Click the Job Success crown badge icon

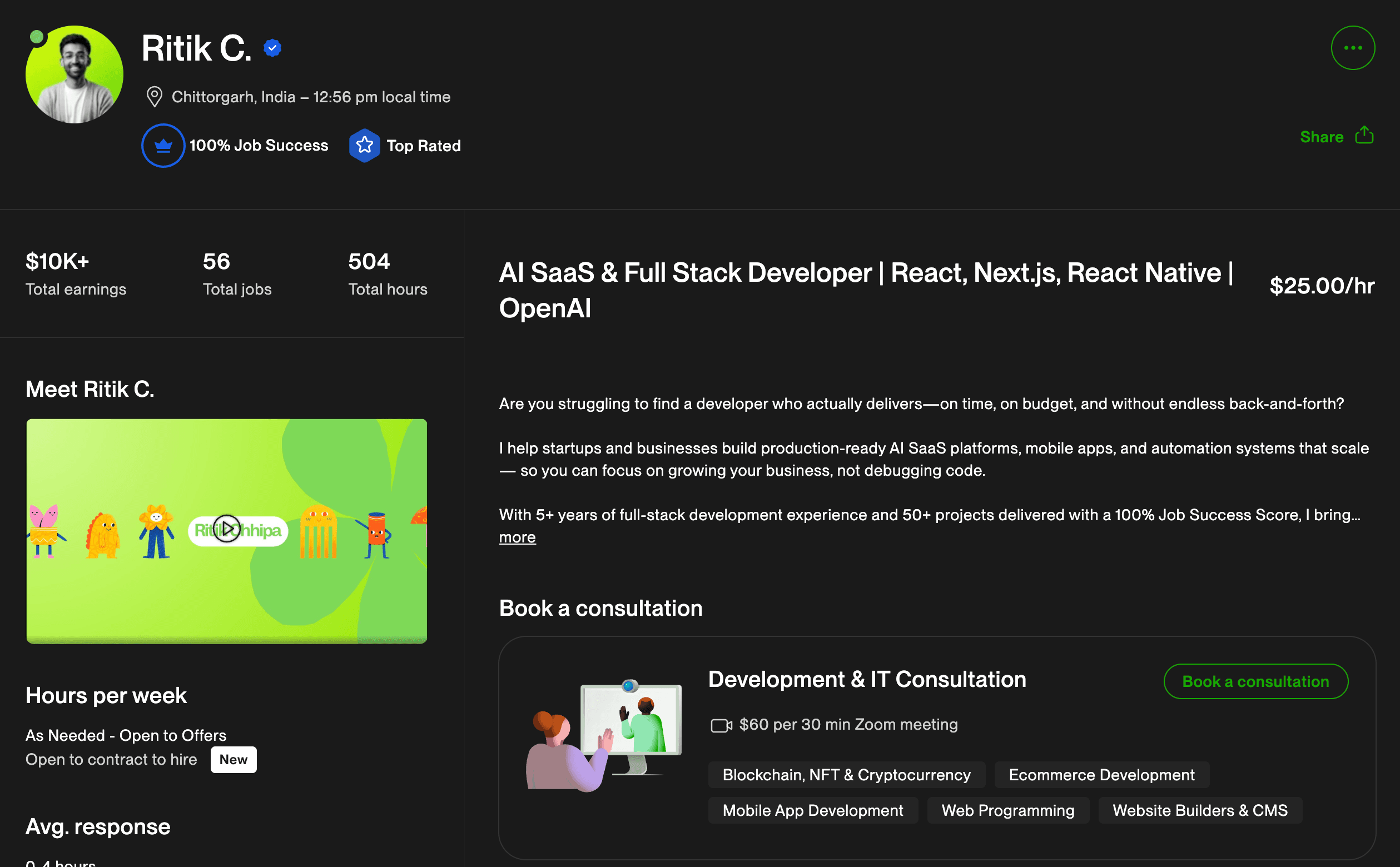tap(163, 146)
